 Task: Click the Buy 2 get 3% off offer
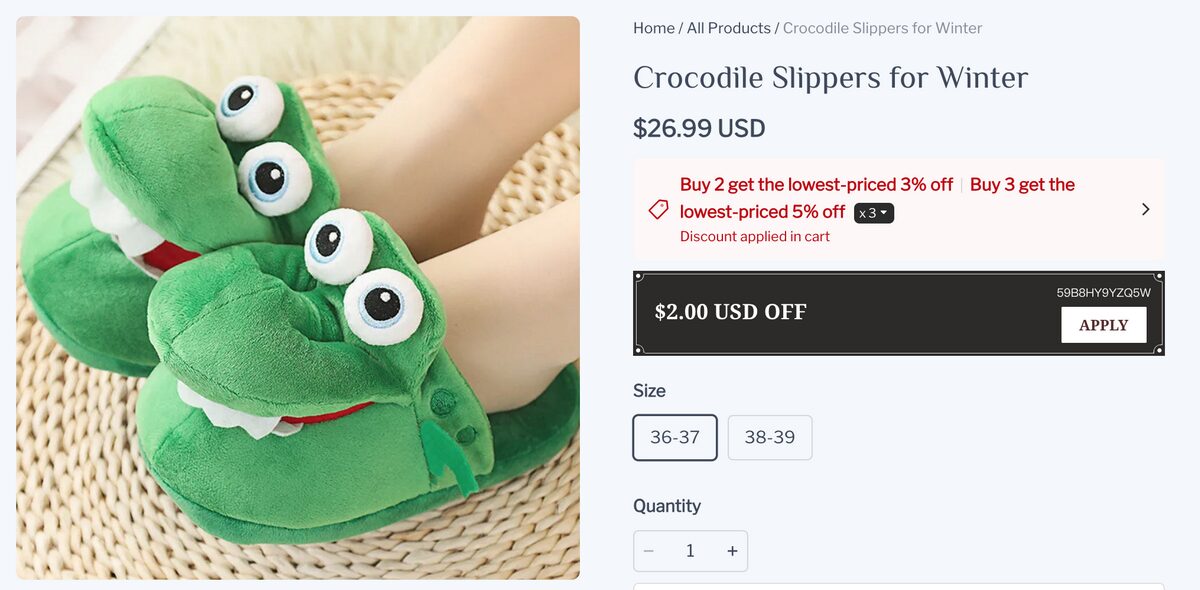816,184
